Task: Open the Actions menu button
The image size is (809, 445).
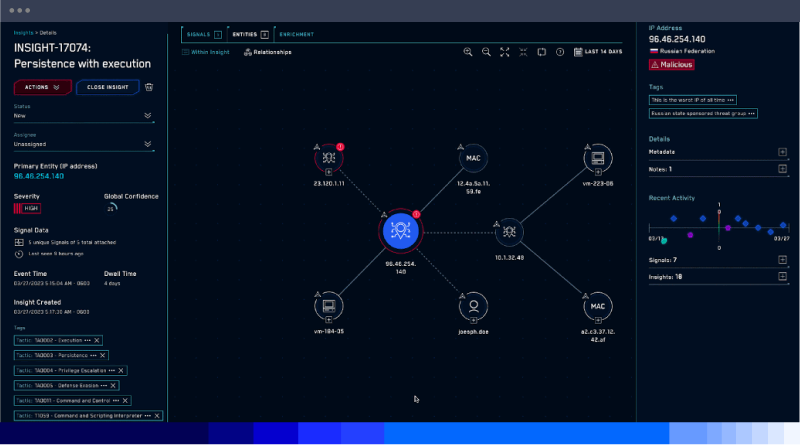Action: pos(42,87)
